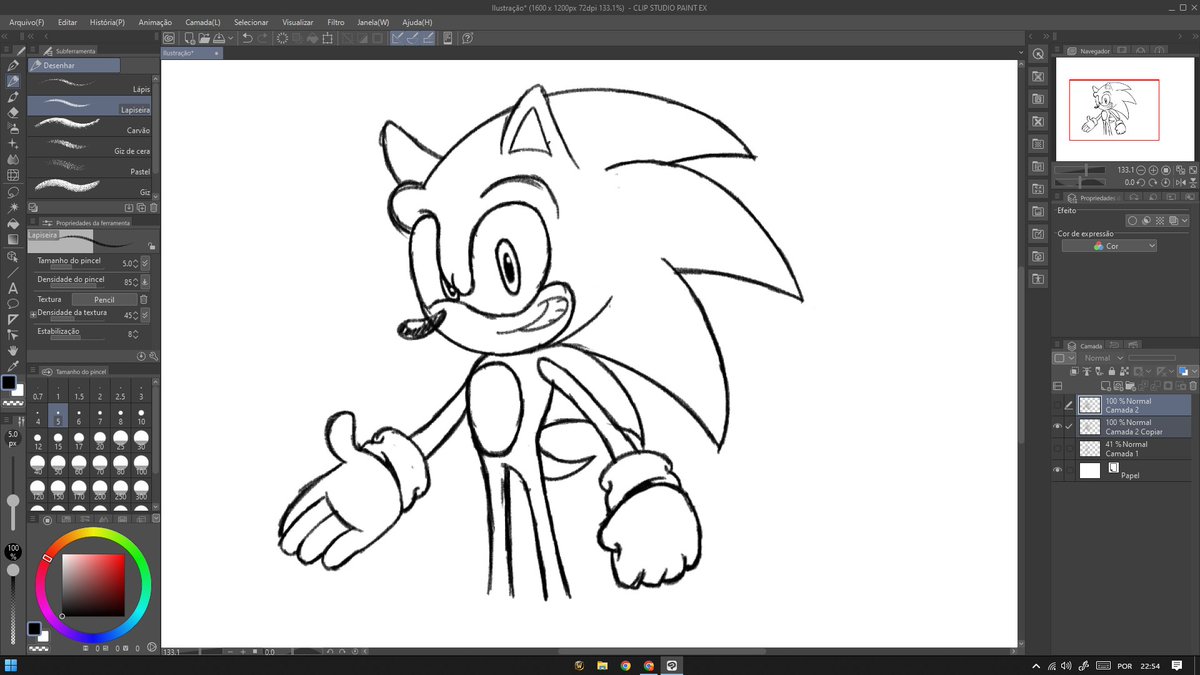Select the Lasso selection tool
Viewport: 1200px width, 675px height.
click(13, 192)
